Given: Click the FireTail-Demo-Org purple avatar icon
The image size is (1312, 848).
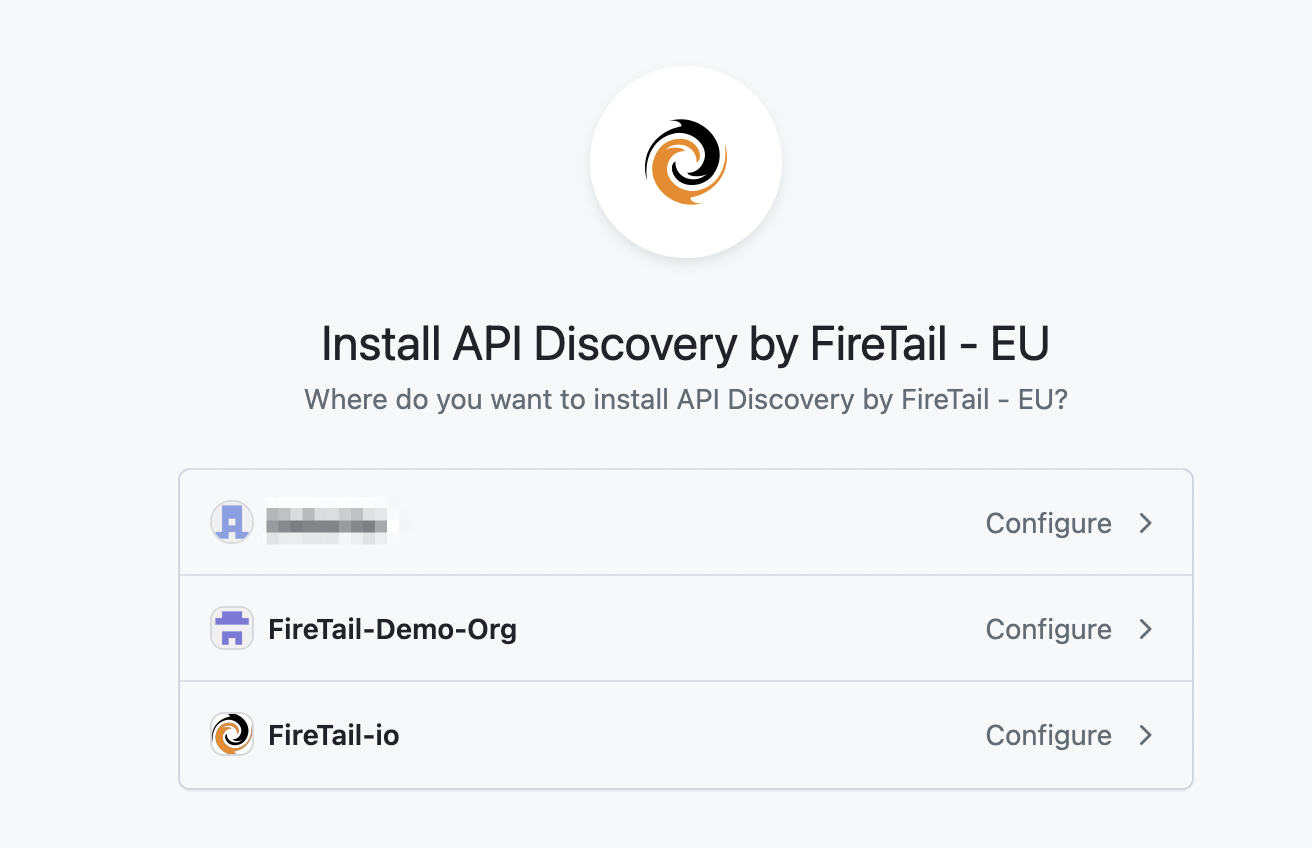Looking at the screenshot, I should click(232, 629).
